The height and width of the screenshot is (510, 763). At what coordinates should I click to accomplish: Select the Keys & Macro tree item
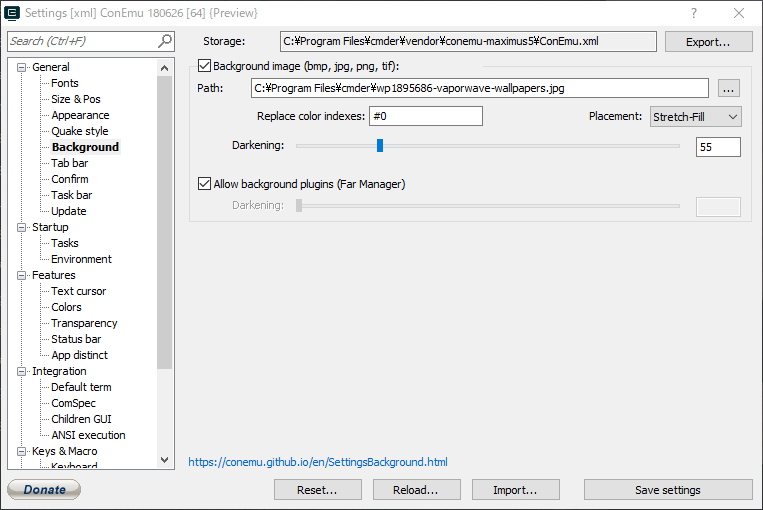[64, 451]
